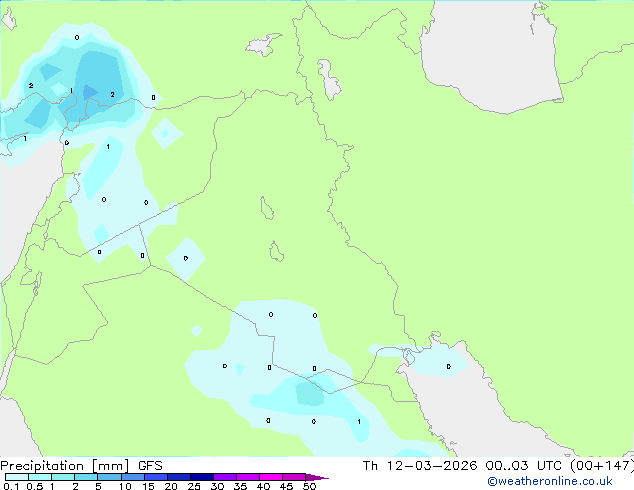Image resolution: width=634 pixels, height=490 pixels.
Task: Click the 'Precipitation [mm]' title text
Action: pos(64,466)
